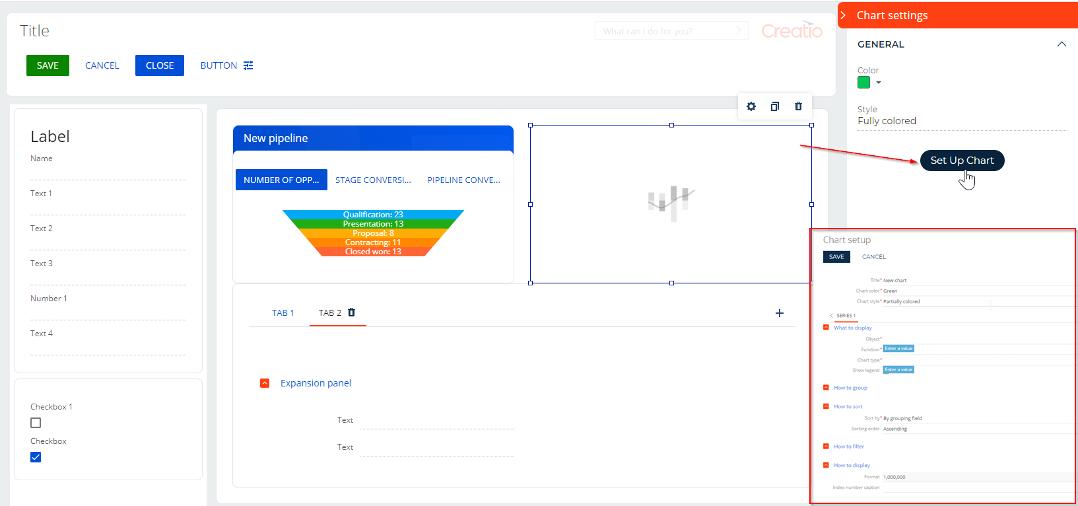Delete TAB 2 using its trash icon

351,313
